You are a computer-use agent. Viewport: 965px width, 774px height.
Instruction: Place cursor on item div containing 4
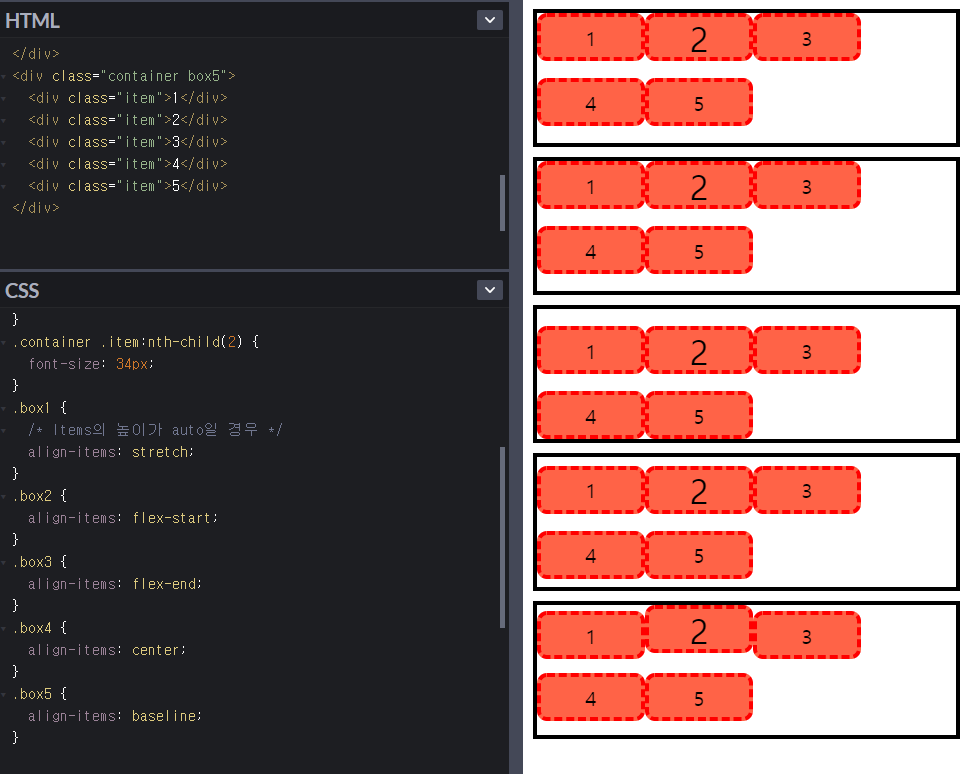(128, 164)
